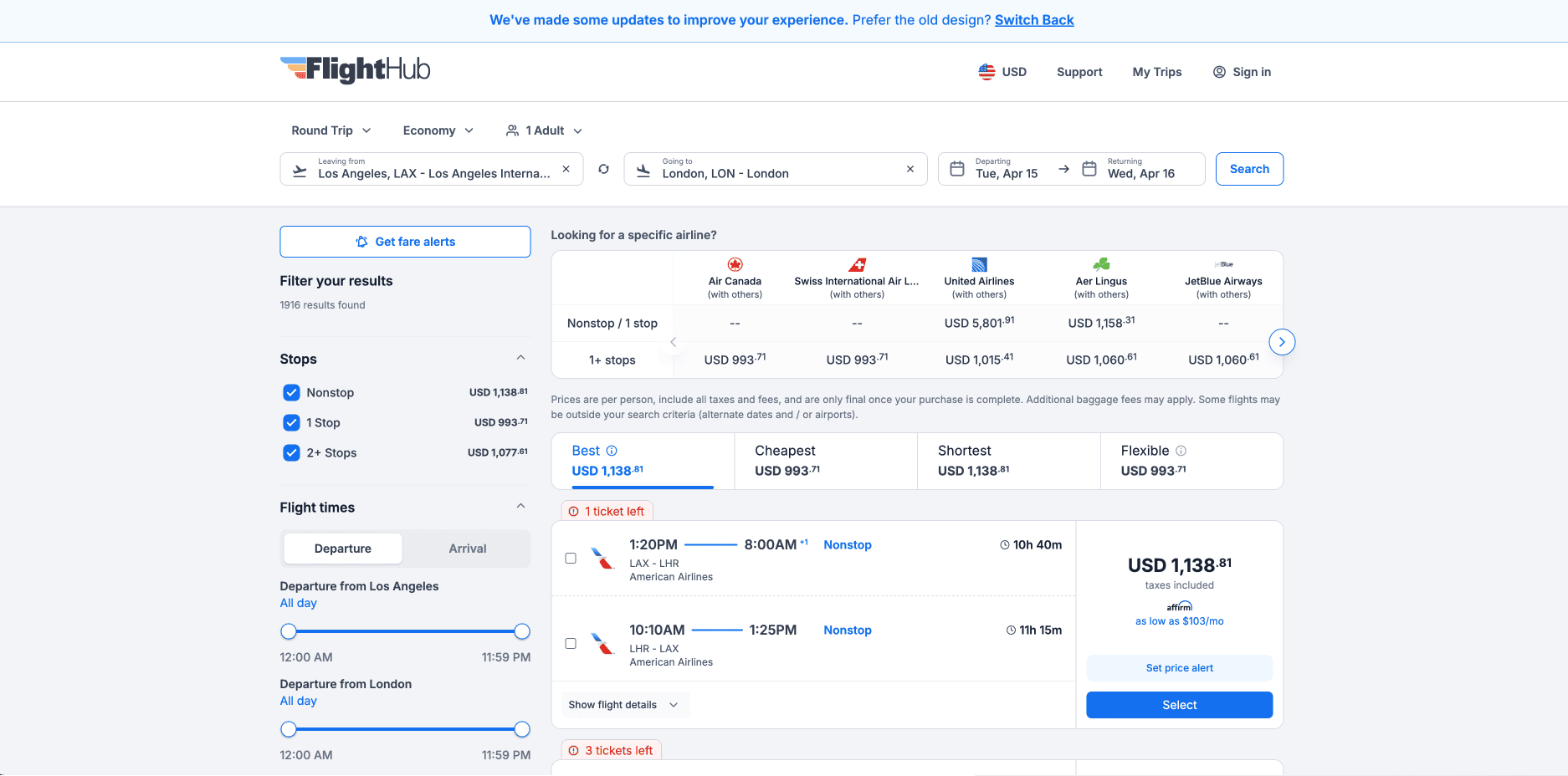This screenshot has width=1568, height=776.
Task: Uncheck the 1 Stop filter
Action: pos(291,422)
